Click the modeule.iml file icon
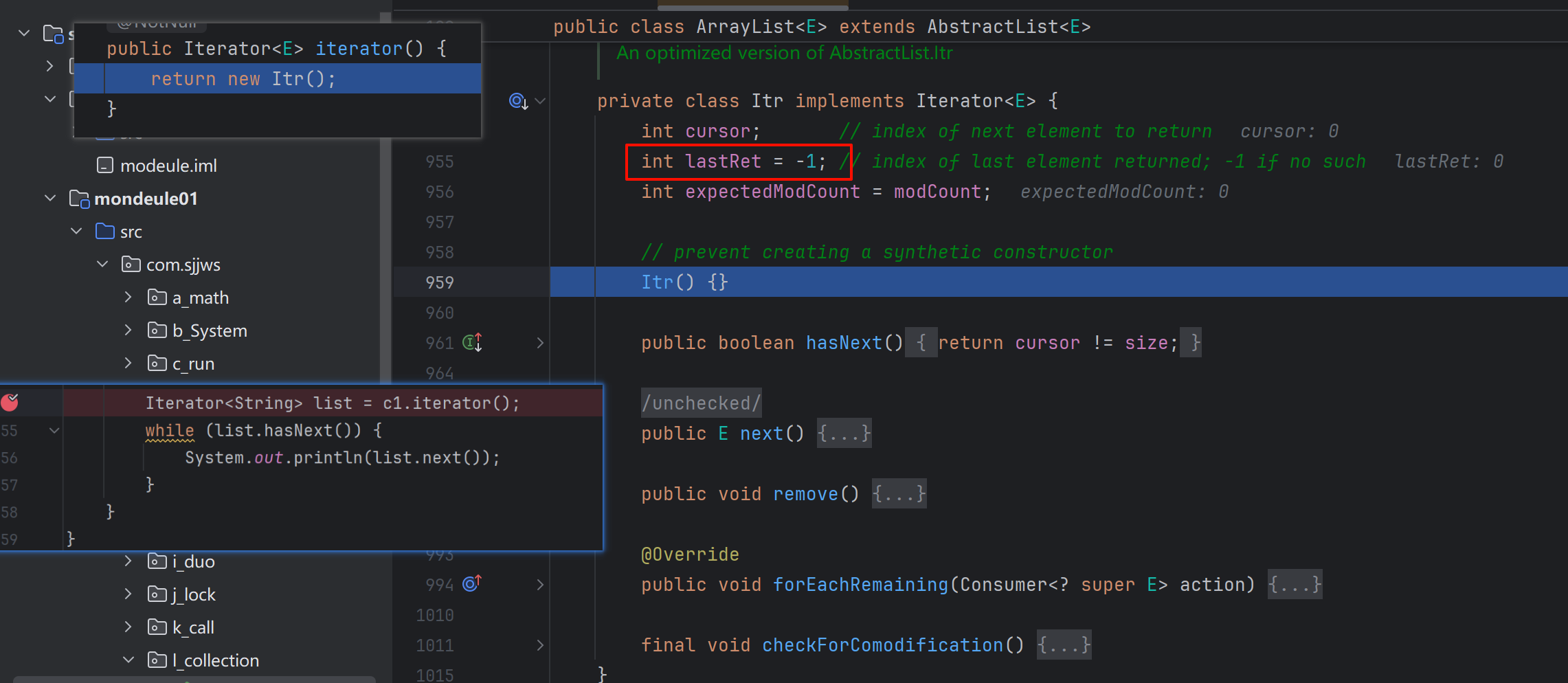 tap(105, 166)
